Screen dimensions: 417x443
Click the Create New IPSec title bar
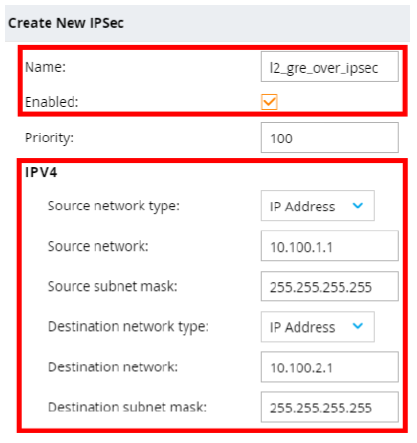(207, 23)
